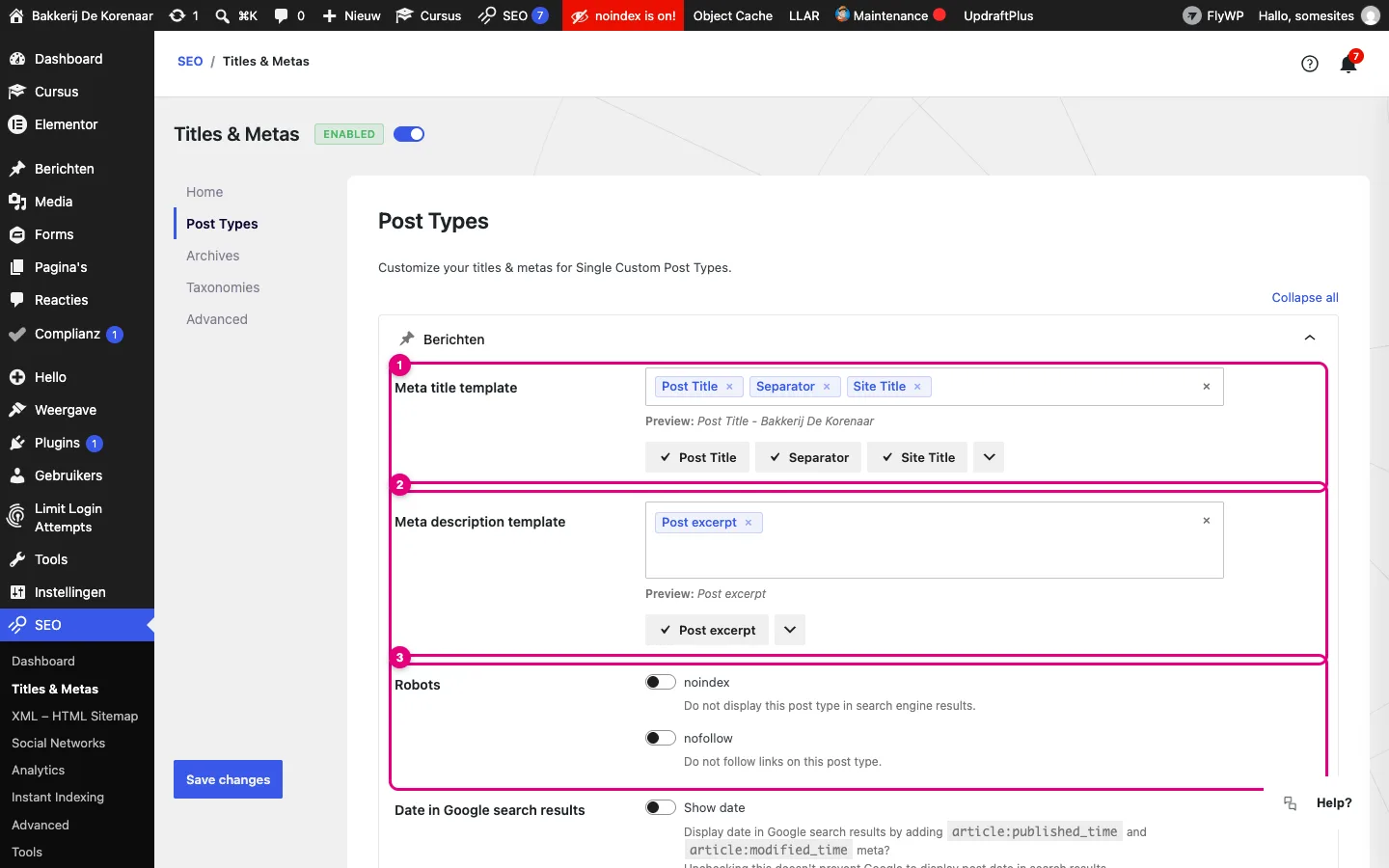Click the Complianz checkmark icon
Viewport: 1389px width, 868px height.
click(16, 335)
